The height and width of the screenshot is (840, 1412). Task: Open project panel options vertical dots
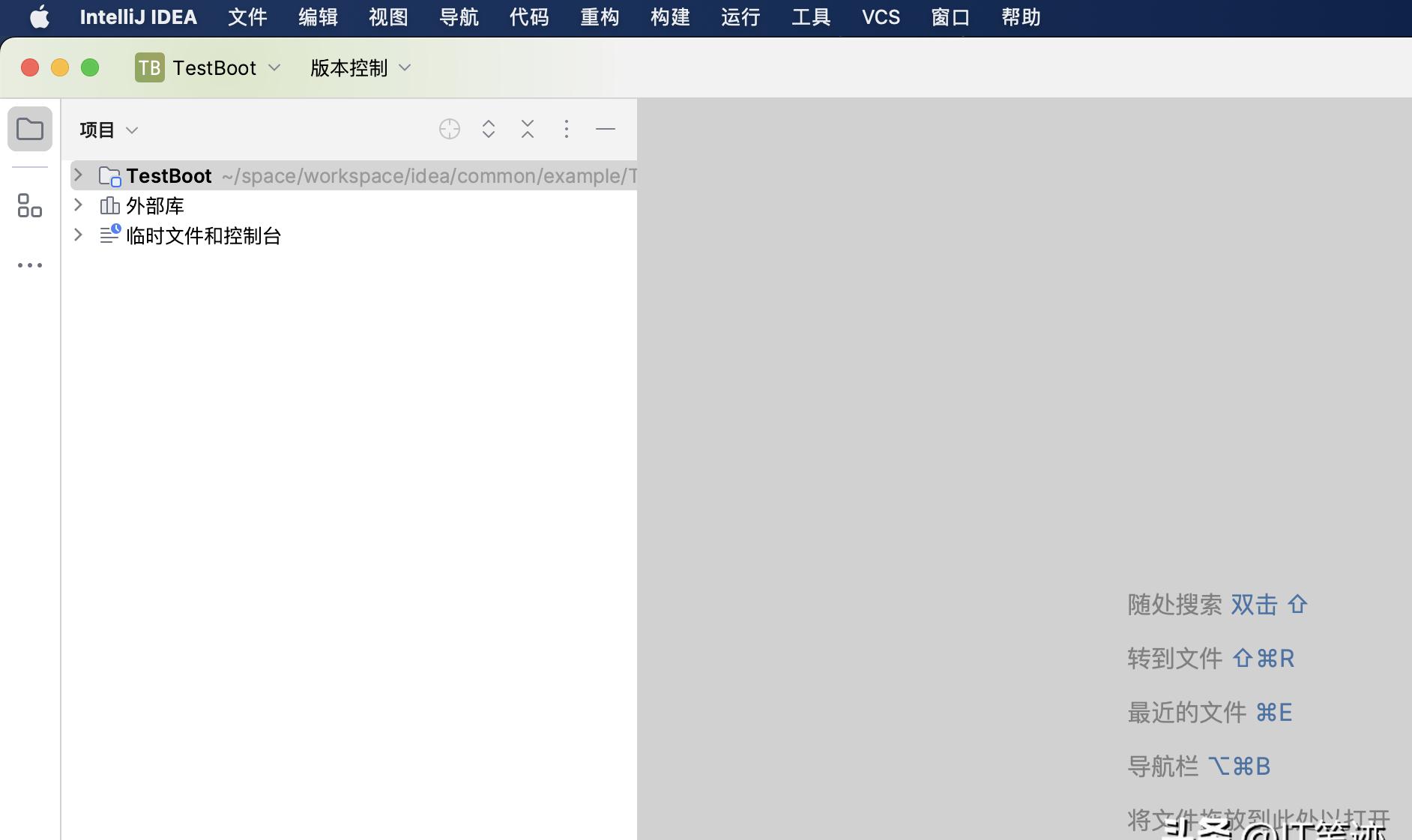pos(567,129)
